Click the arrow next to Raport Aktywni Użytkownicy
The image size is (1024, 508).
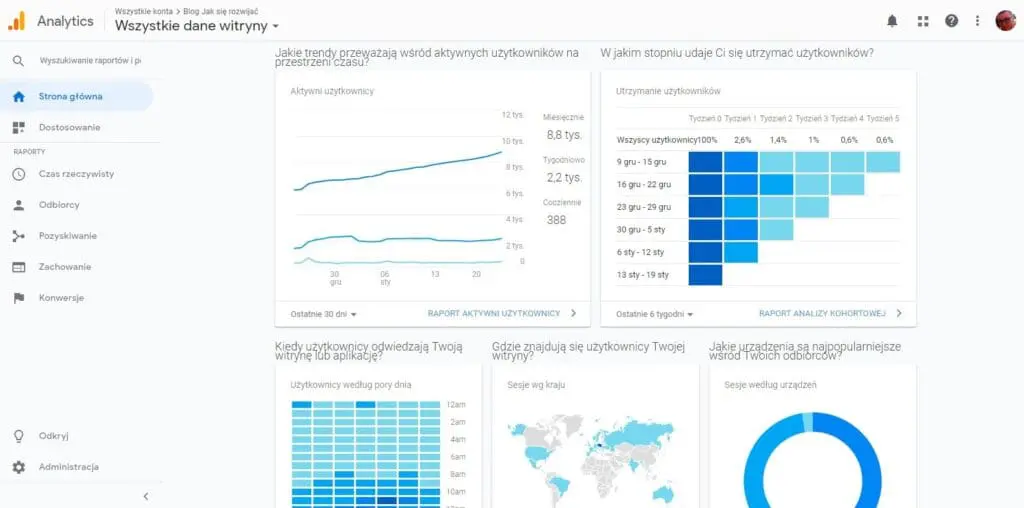(573, 313)
